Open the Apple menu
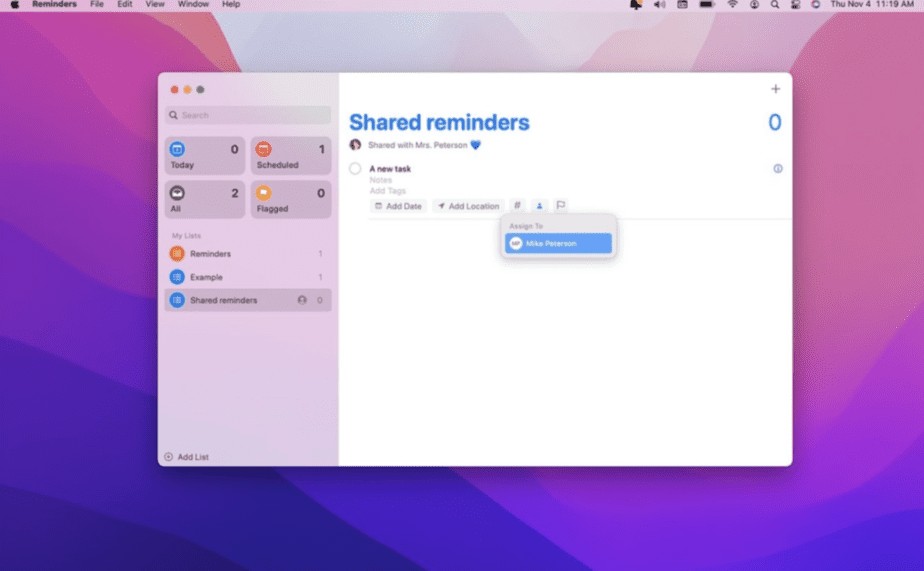Viewport: 924px width, 571px height. click(15, 4)
